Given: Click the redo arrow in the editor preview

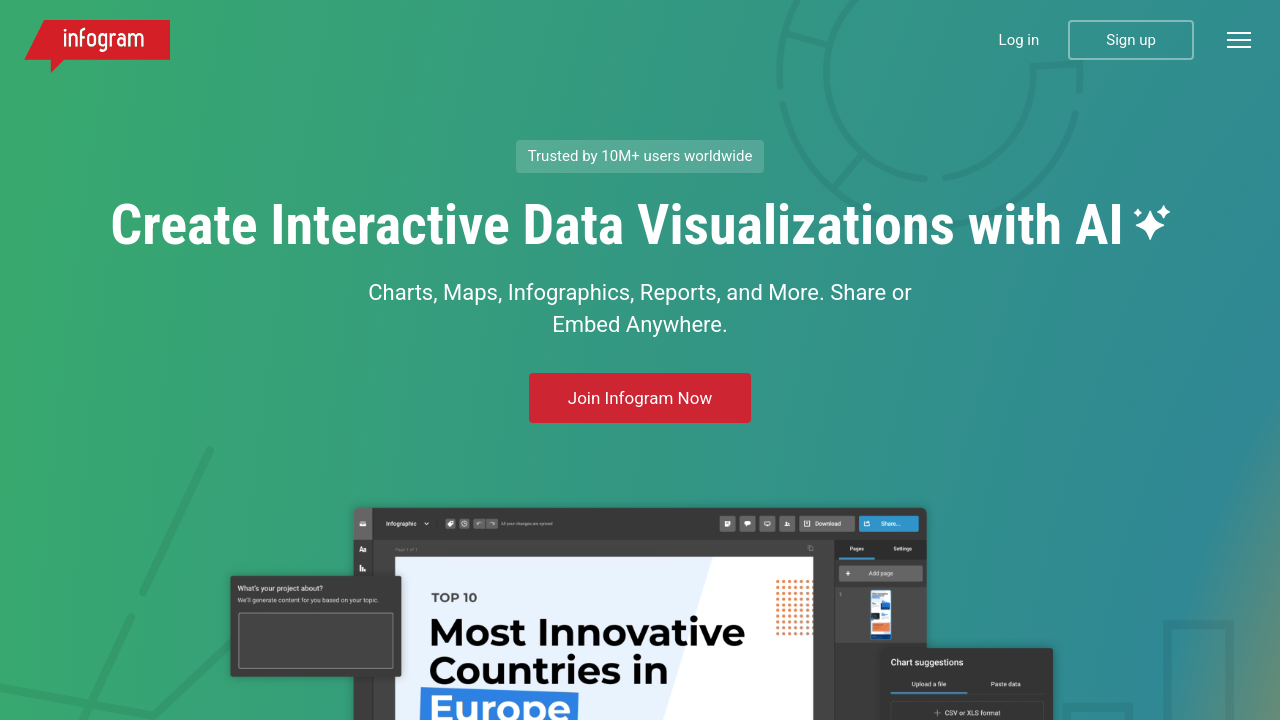Looking at the screenshot, I should point(492,523).
